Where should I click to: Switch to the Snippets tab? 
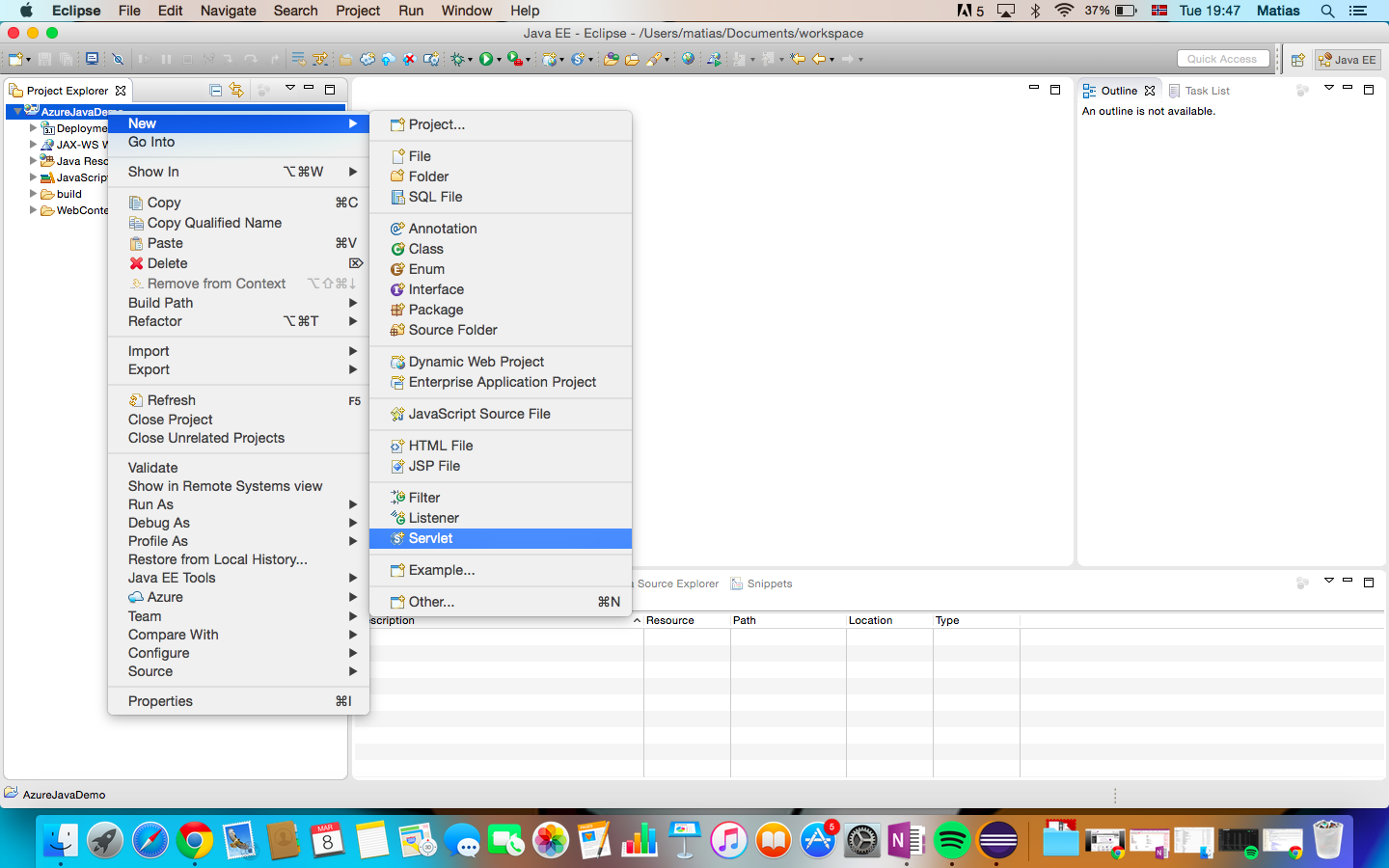[x=761, y=583]
